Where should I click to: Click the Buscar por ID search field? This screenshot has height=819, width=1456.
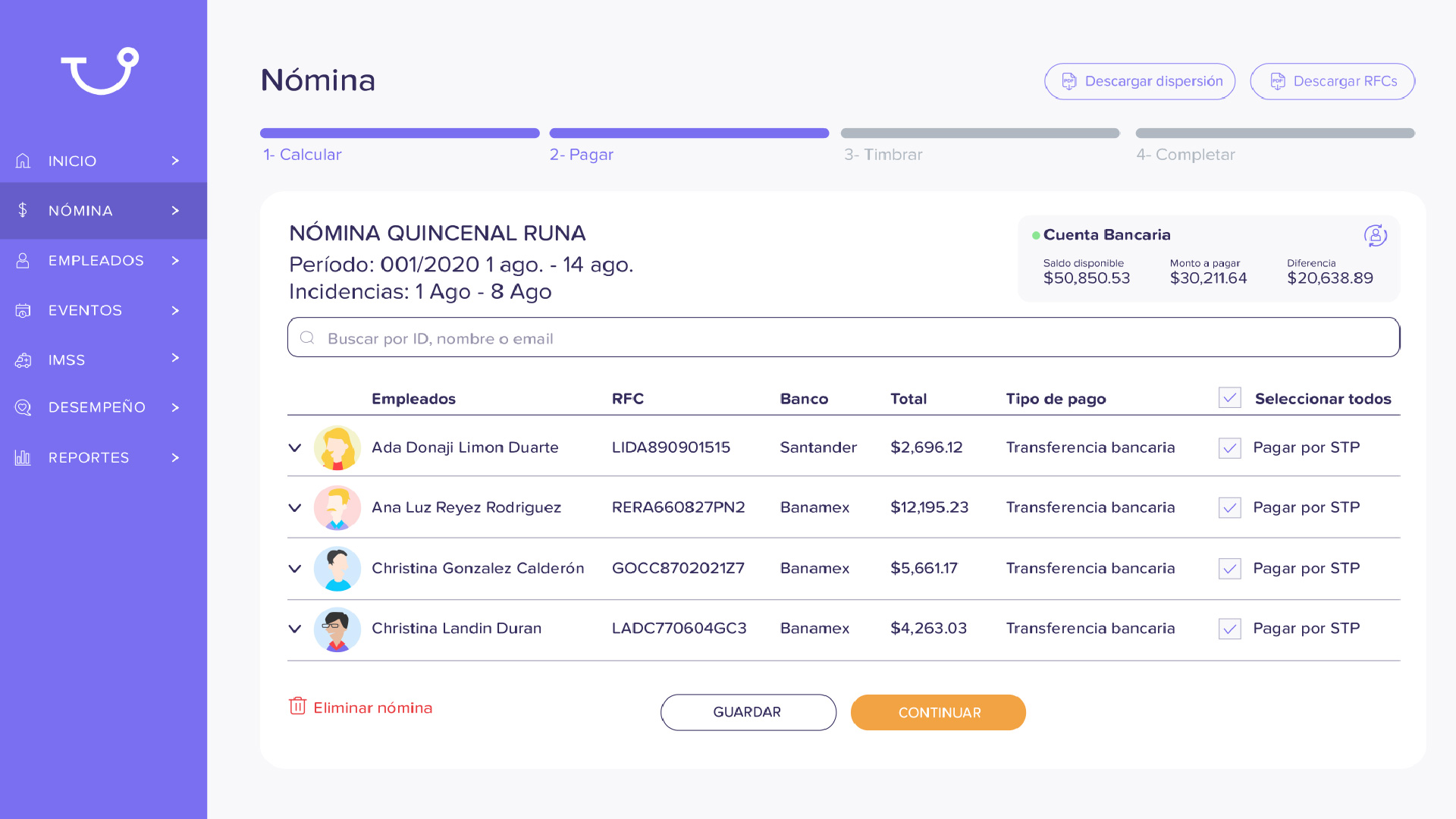[x=843, y=338]
